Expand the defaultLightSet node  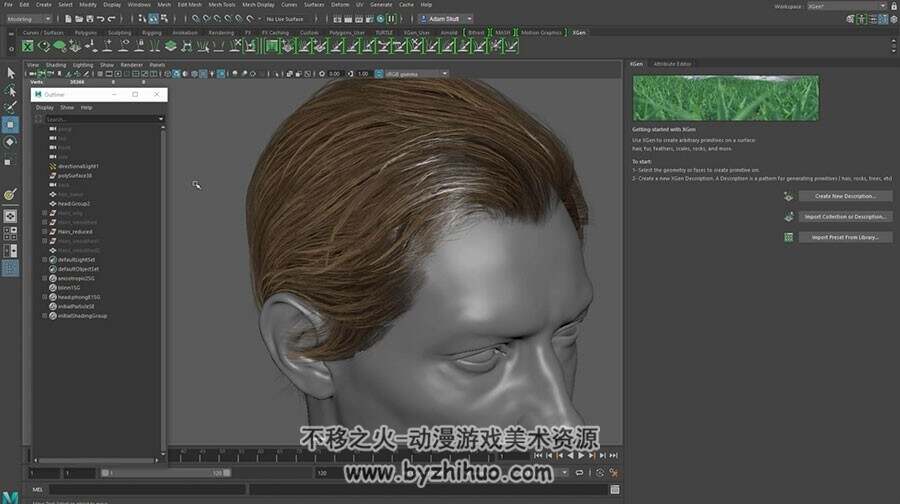pos(45,259)
